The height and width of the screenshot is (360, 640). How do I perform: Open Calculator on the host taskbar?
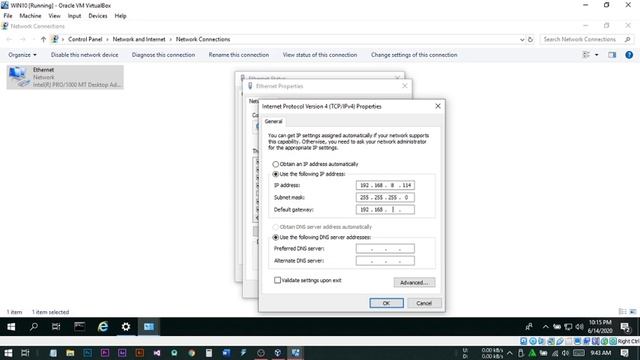coord(209,353)
